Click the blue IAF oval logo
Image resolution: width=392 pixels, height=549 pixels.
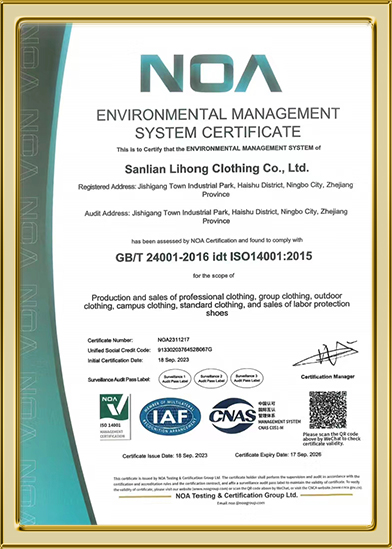pos(170,416)
